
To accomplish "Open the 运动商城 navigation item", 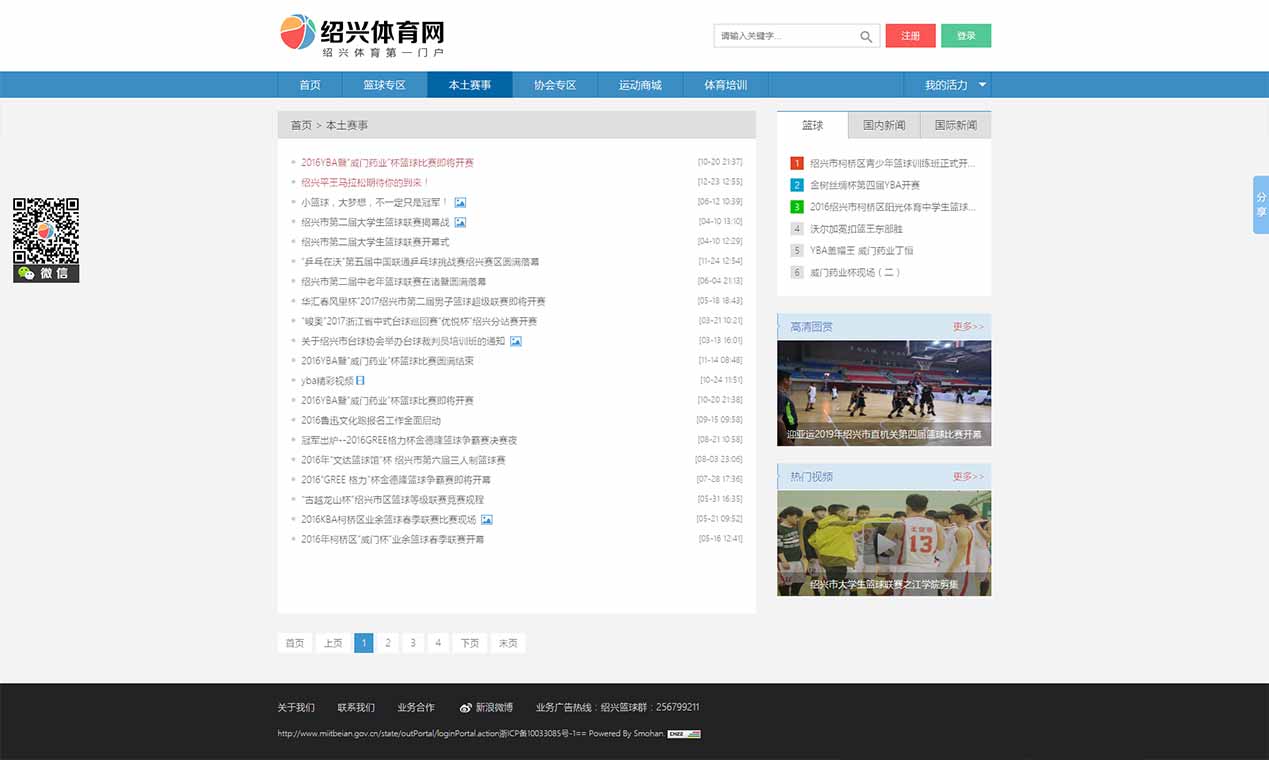I will coord(640,85).
